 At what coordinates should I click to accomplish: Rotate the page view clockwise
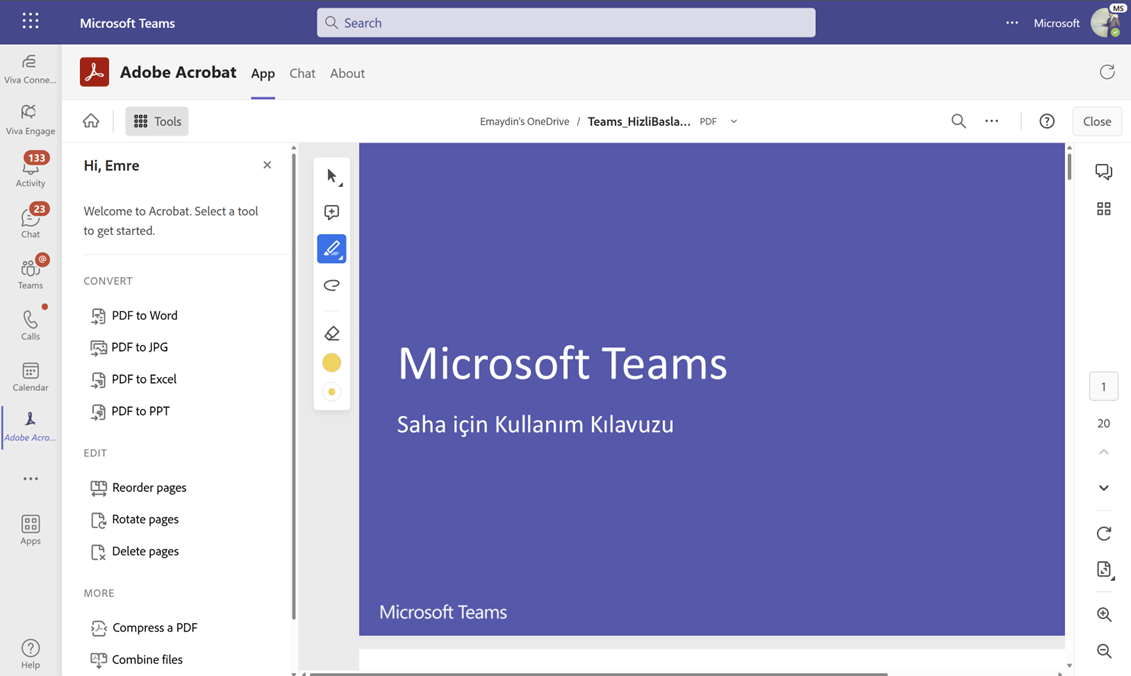coord(1103,533)
